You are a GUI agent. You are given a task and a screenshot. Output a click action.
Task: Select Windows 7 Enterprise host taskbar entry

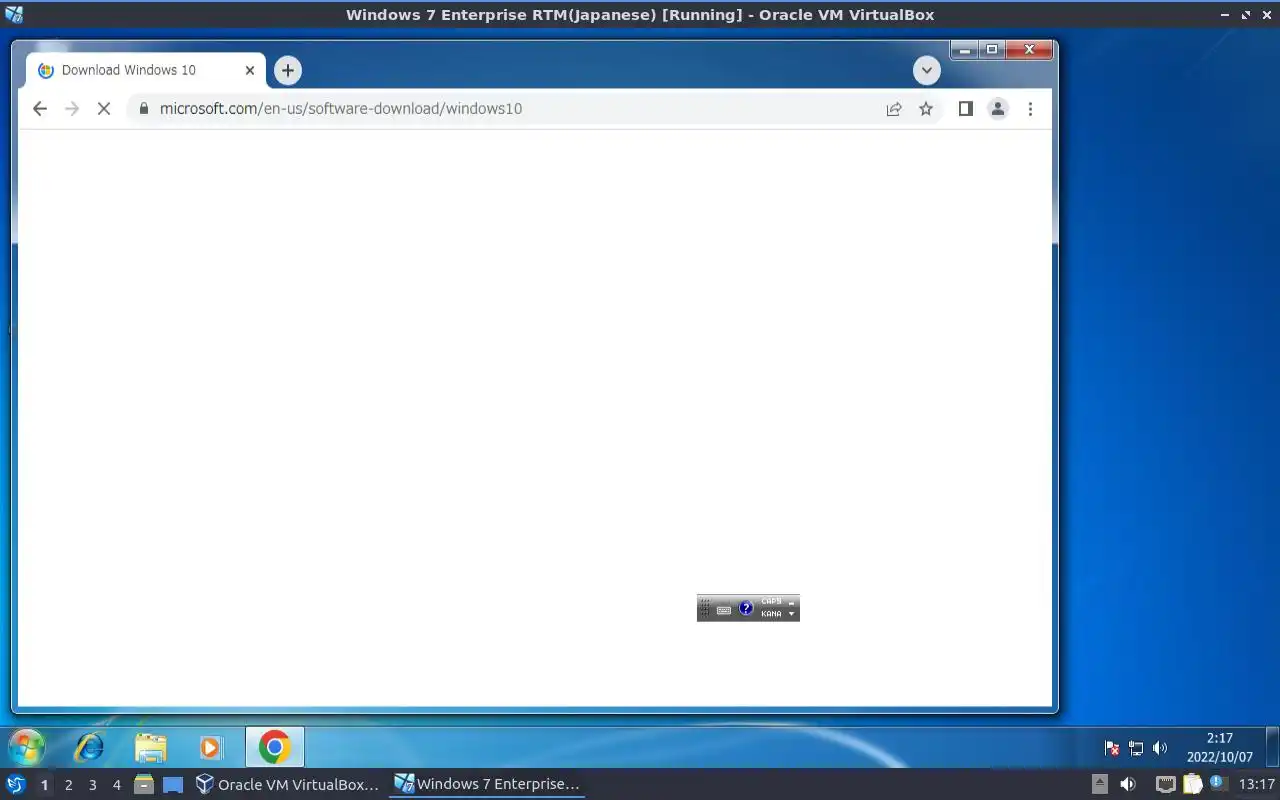(487, 784)
